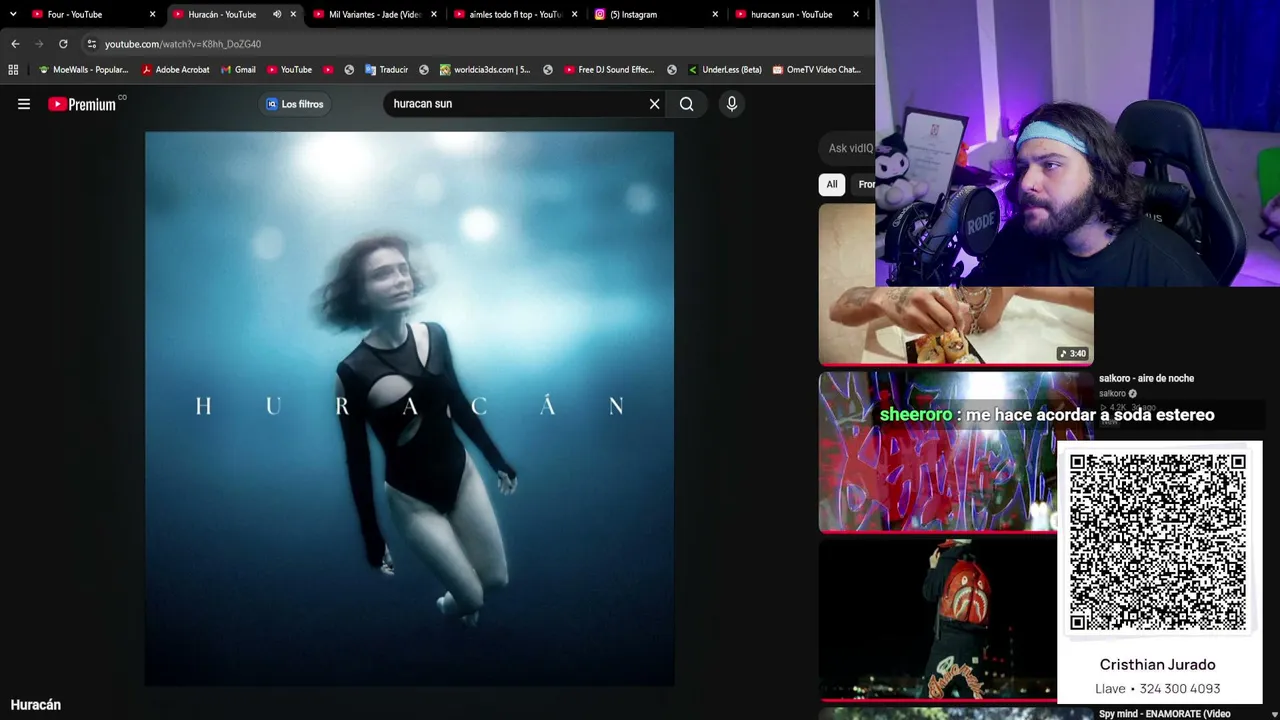Close the 'huracan sun - YouTube' tab

point(856,14)
